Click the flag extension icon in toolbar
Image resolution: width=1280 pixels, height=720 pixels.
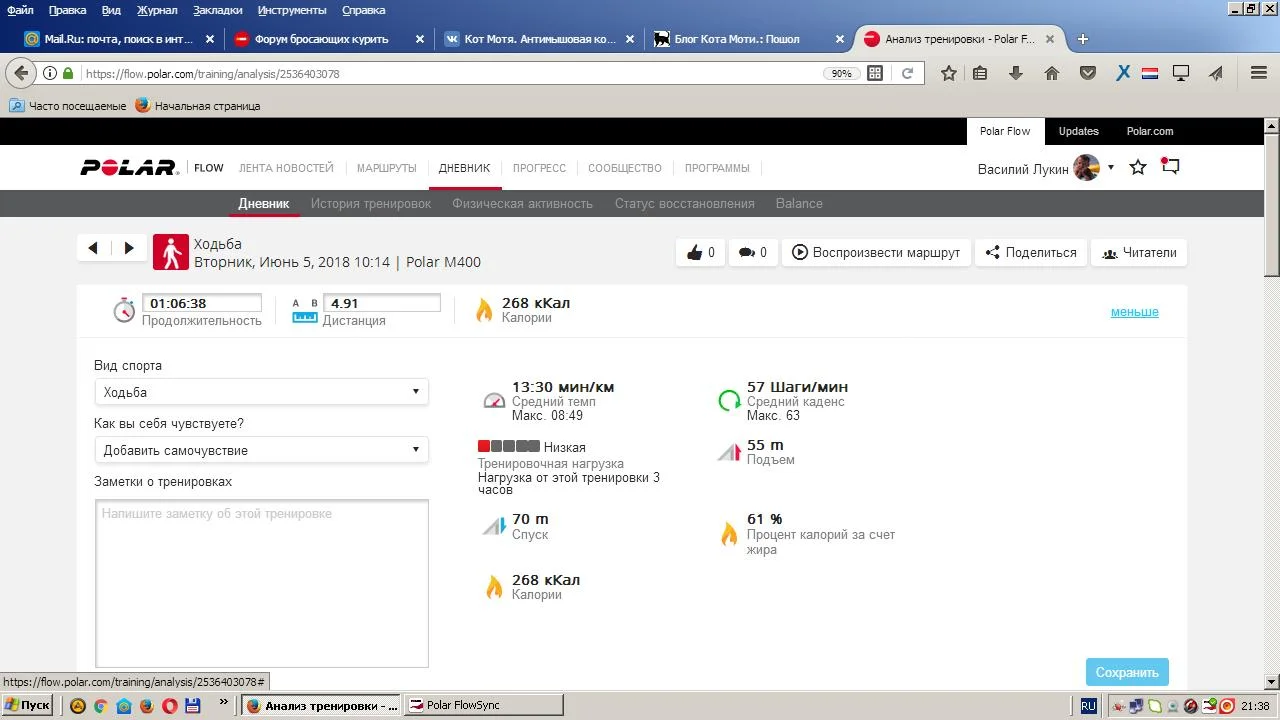pos(1150,73)
